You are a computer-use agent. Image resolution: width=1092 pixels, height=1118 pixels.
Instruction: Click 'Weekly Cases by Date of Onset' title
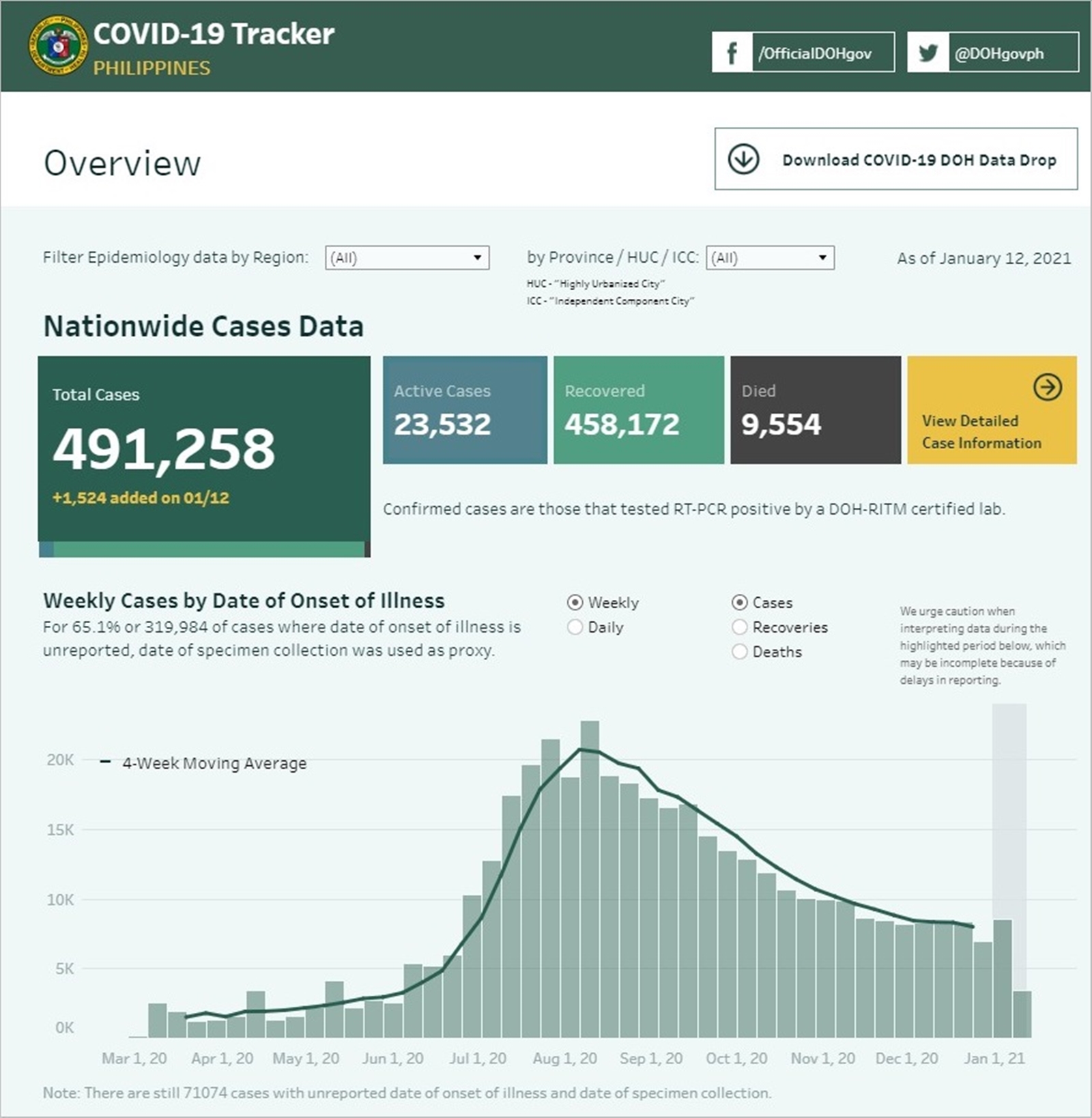244,601
